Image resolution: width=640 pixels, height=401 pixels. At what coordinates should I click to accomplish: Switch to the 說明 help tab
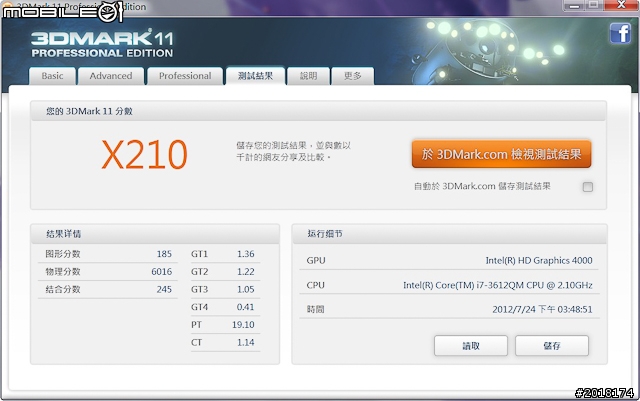(x=308, y=76)
